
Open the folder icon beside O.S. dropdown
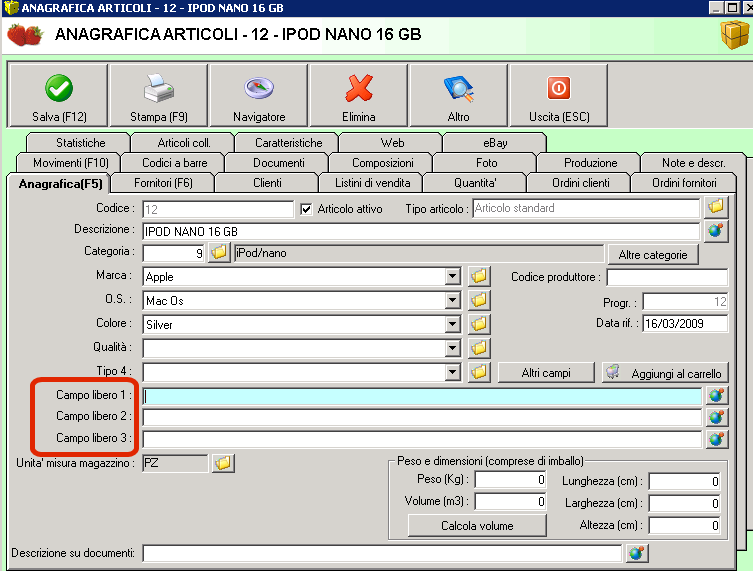pos(479,300)
